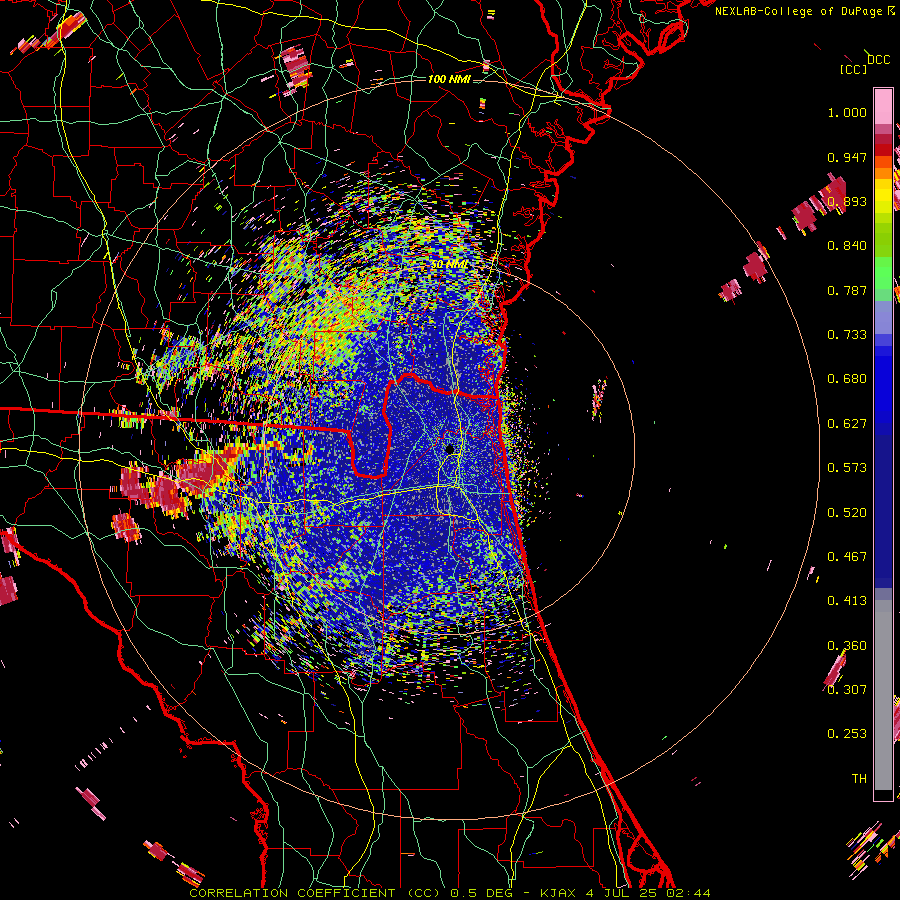900x900 pixels.
Task: Click the TH threshold label
Action: point(859,779)
